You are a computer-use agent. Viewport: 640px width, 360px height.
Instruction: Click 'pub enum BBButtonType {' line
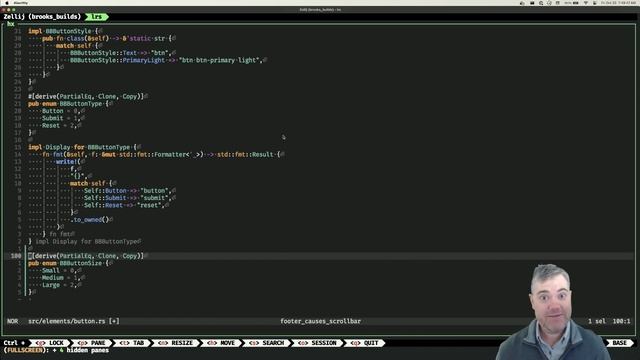point(68,104)
